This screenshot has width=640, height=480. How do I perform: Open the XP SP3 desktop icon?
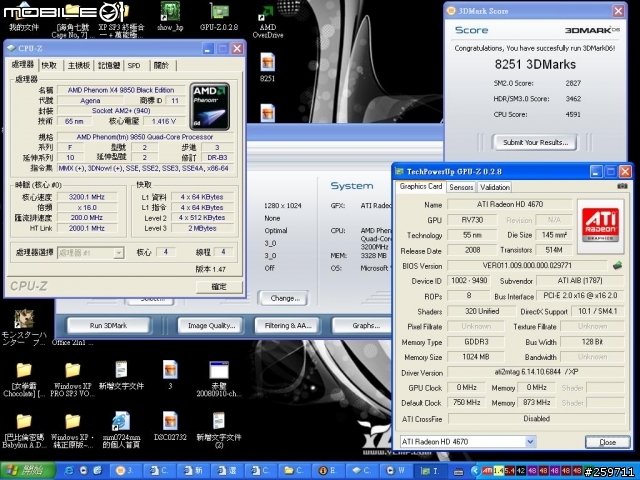[121, 20]
